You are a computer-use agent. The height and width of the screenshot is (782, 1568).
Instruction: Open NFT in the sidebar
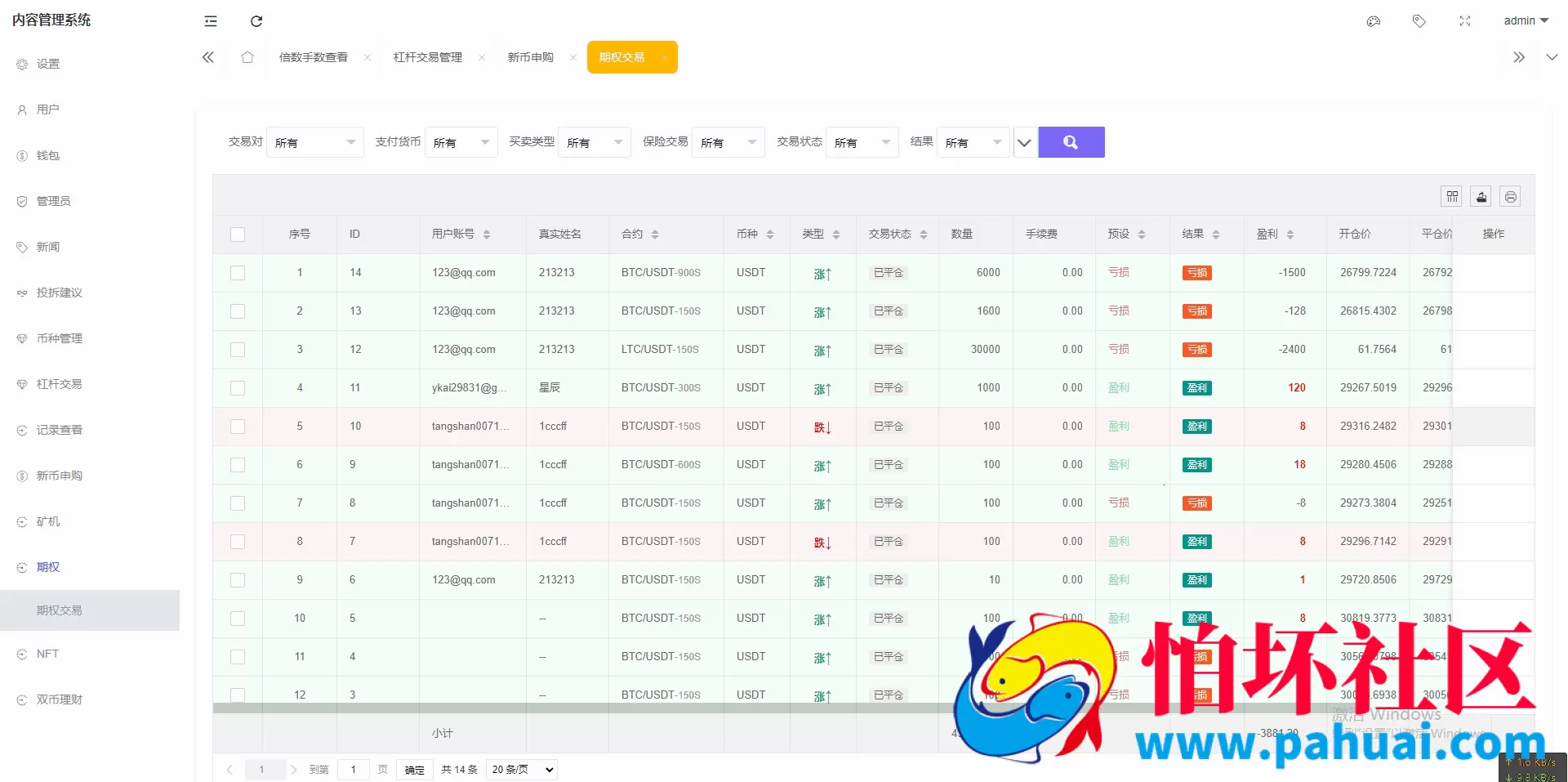coord(90,654)
